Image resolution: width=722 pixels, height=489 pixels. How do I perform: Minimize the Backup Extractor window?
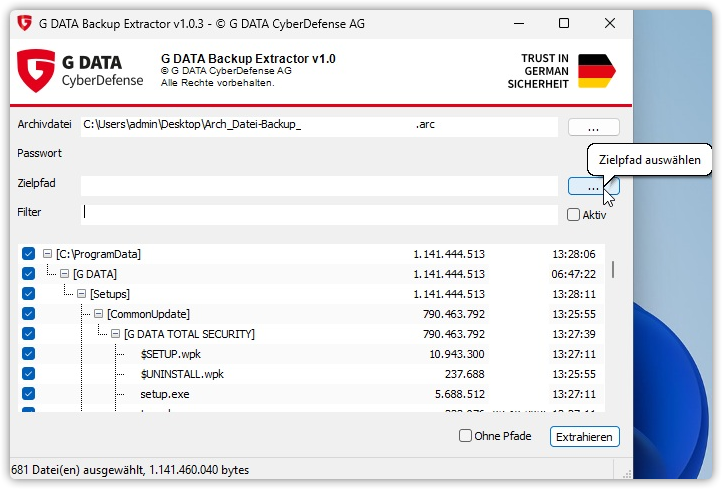519,23
